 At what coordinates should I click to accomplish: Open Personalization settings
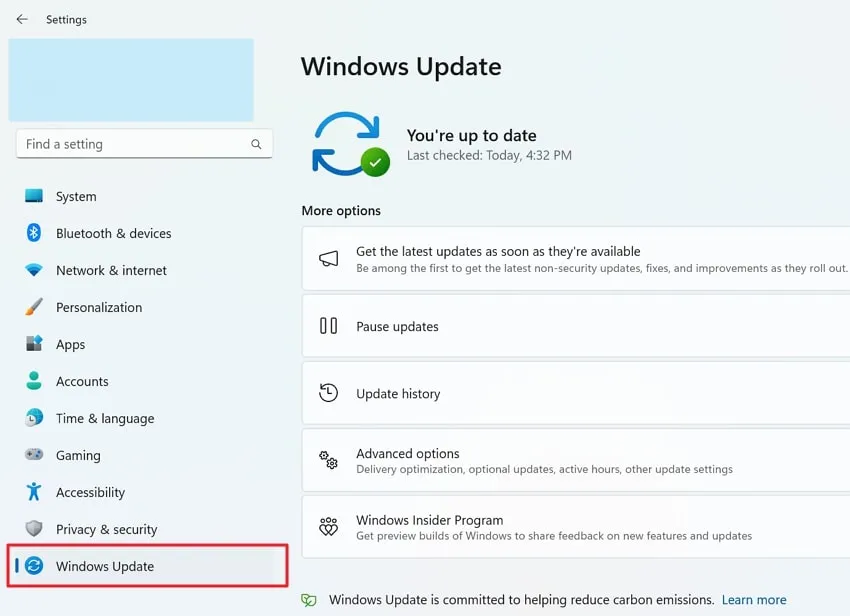[146, 307]
